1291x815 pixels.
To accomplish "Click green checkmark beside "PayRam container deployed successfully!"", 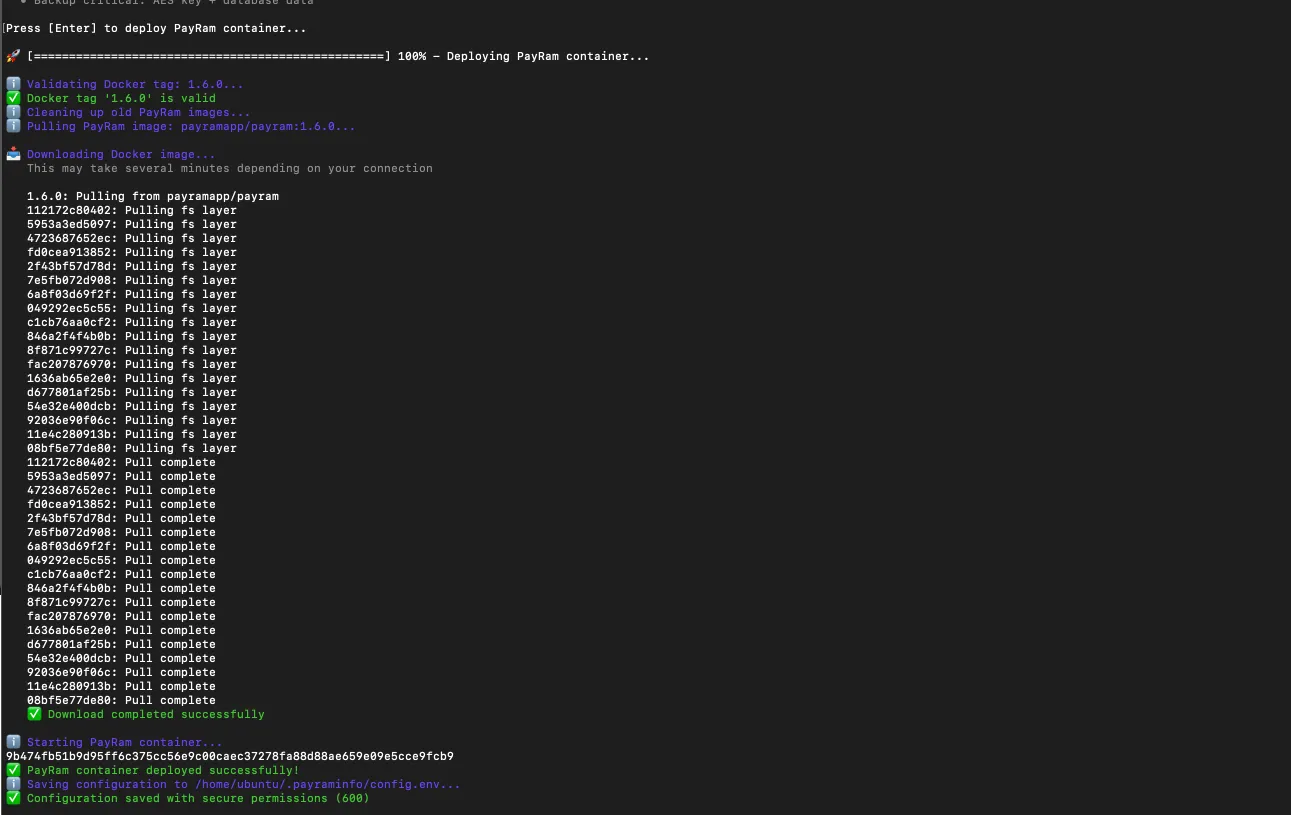I will [x=13, y=770].
